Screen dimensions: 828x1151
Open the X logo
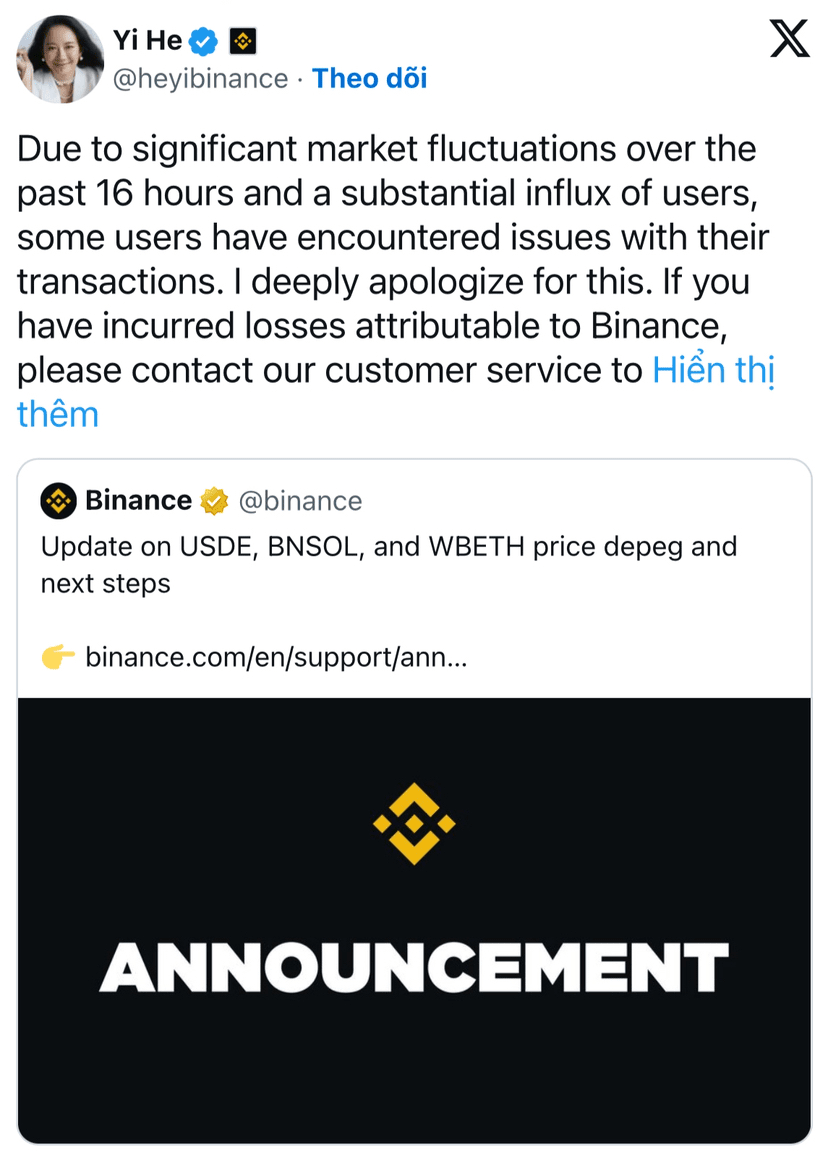click(x=789, y=41)
